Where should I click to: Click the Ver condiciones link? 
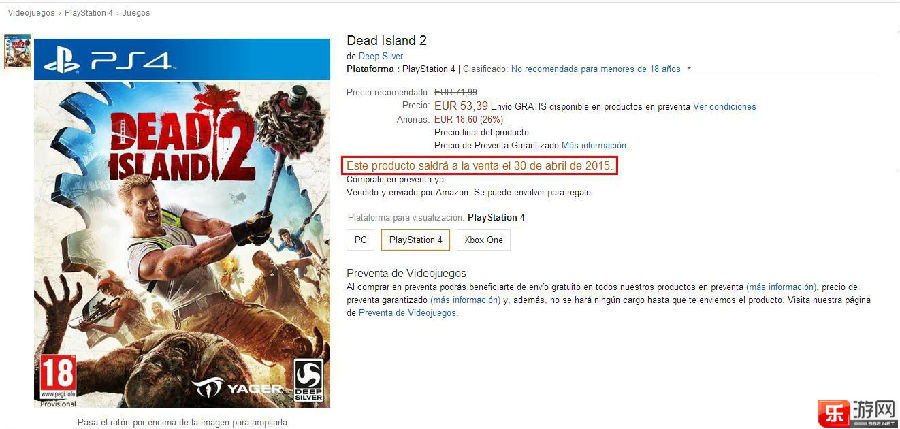pyautogui.click(x=724, y=107)
